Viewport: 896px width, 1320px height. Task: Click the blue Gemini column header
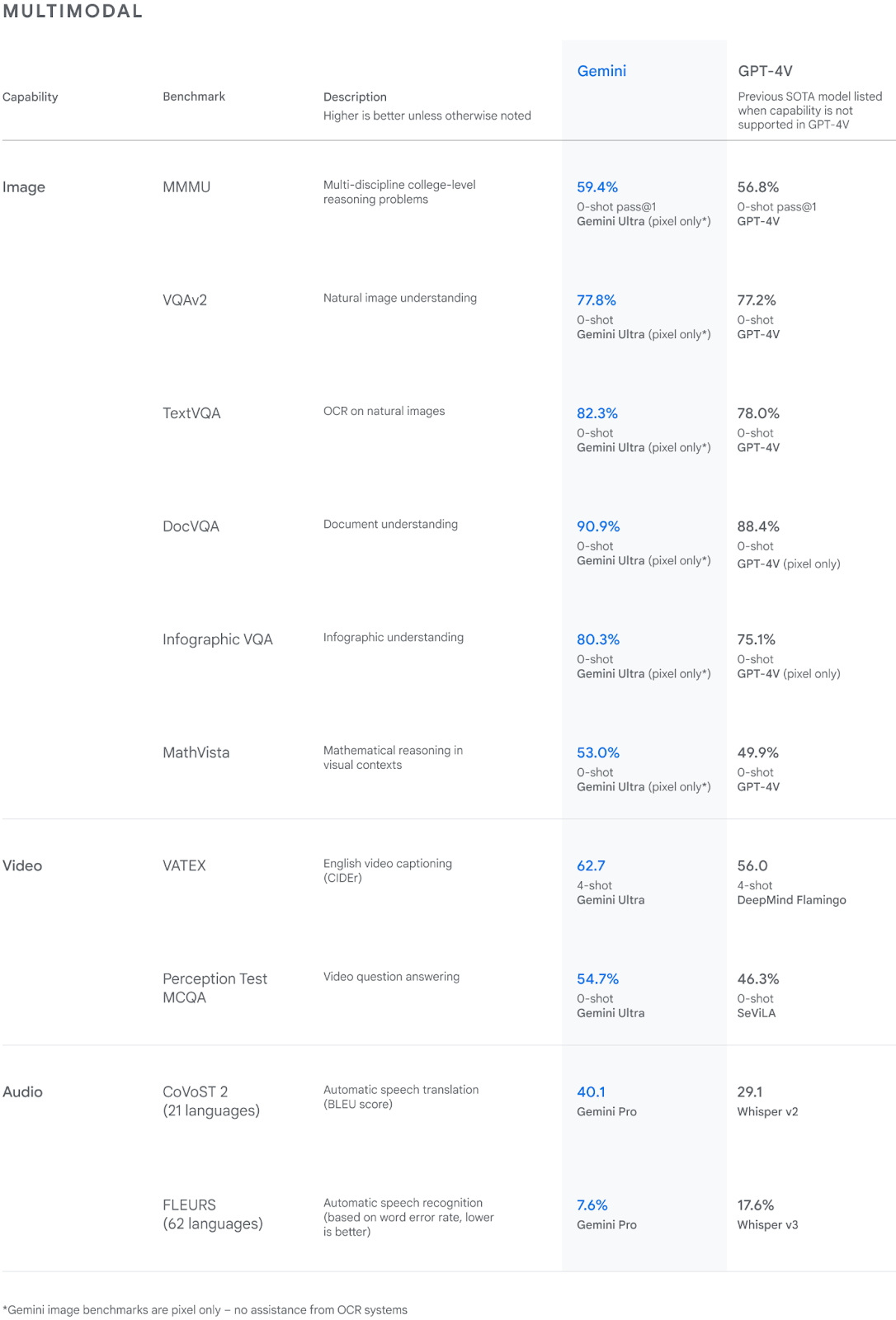601,71
